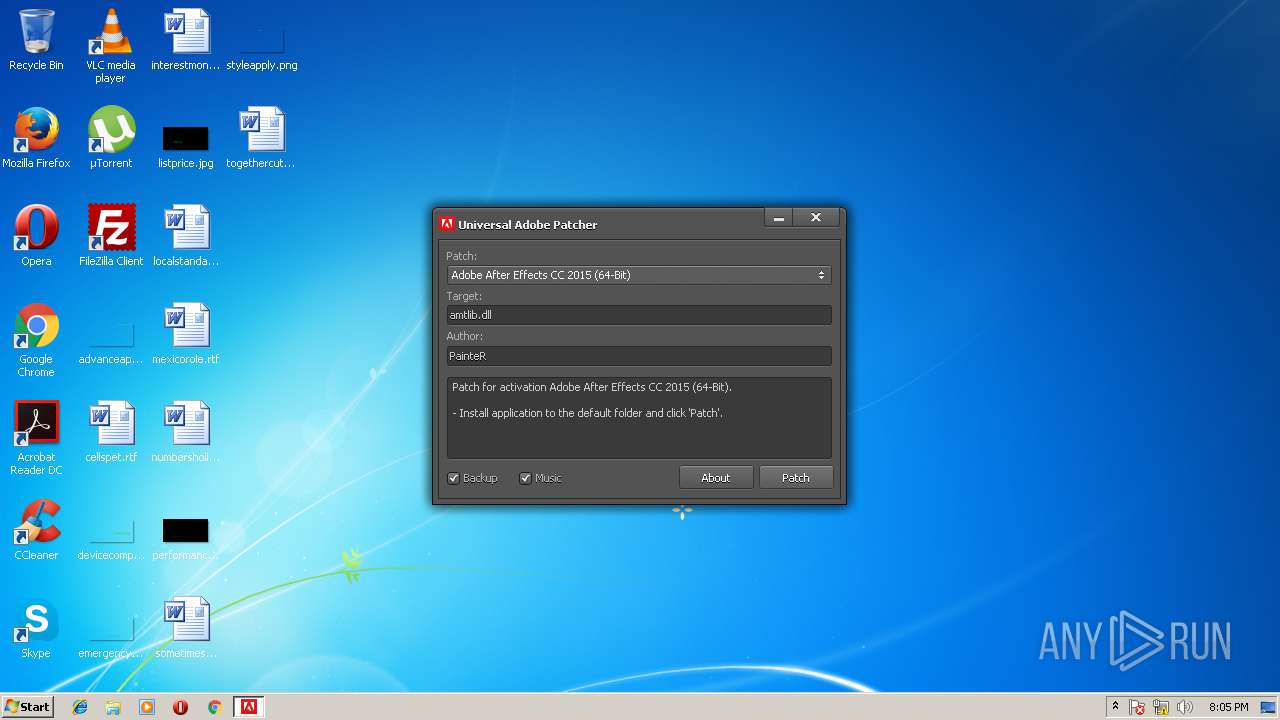1280x720 pixels.
Task: Open the Patch product selection dropdown
Action: point(638,275)
